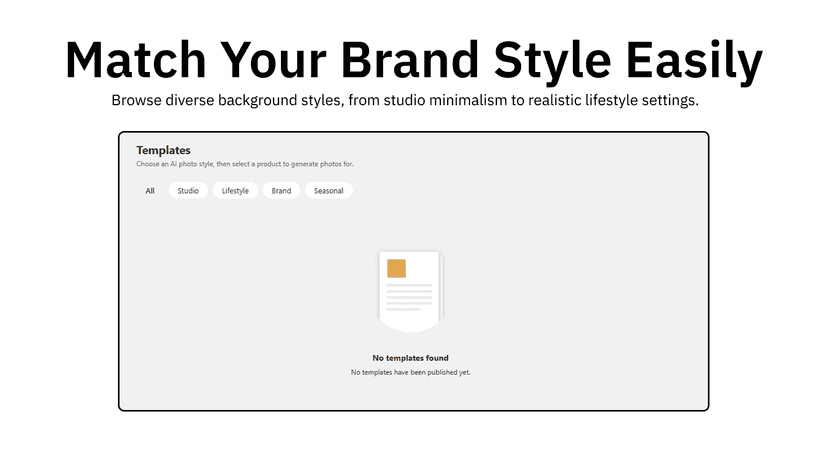Switch to the Lifestyle filter
This screenshot has width=828, height=466.
pyautogui.click(x=235, y=191)
